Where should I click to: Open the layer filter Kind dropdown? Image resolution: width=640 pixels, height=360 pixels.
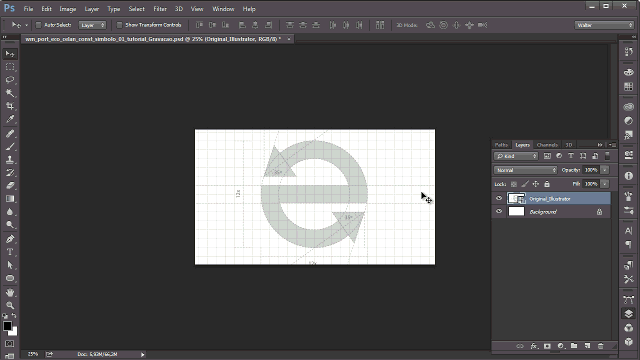point(516,156)
